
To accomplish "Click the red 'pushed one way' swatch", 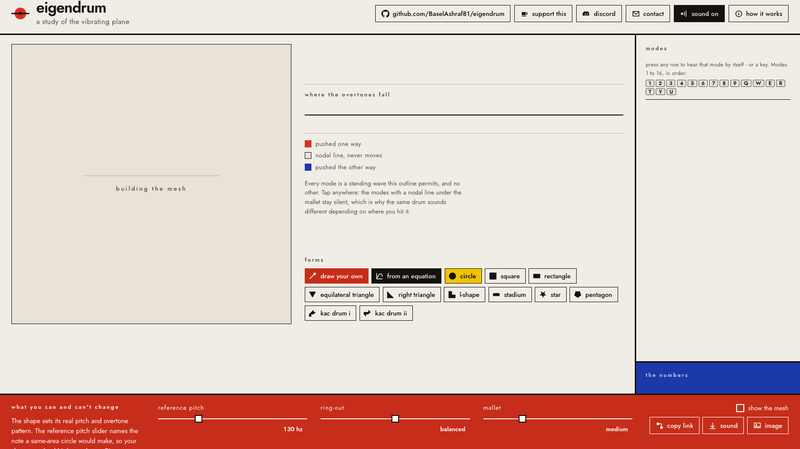I will click(x=308, y=144).
